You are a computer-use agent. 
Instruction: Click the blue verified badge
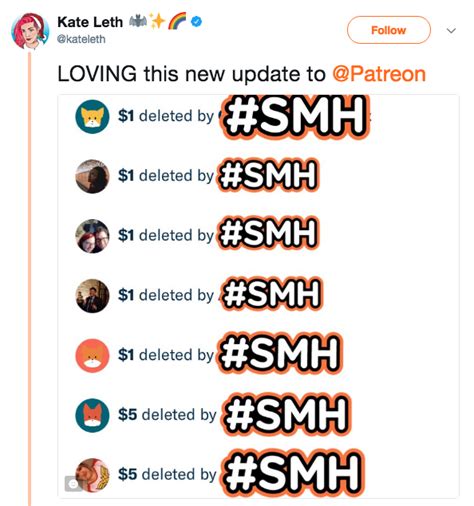[197, 22]
